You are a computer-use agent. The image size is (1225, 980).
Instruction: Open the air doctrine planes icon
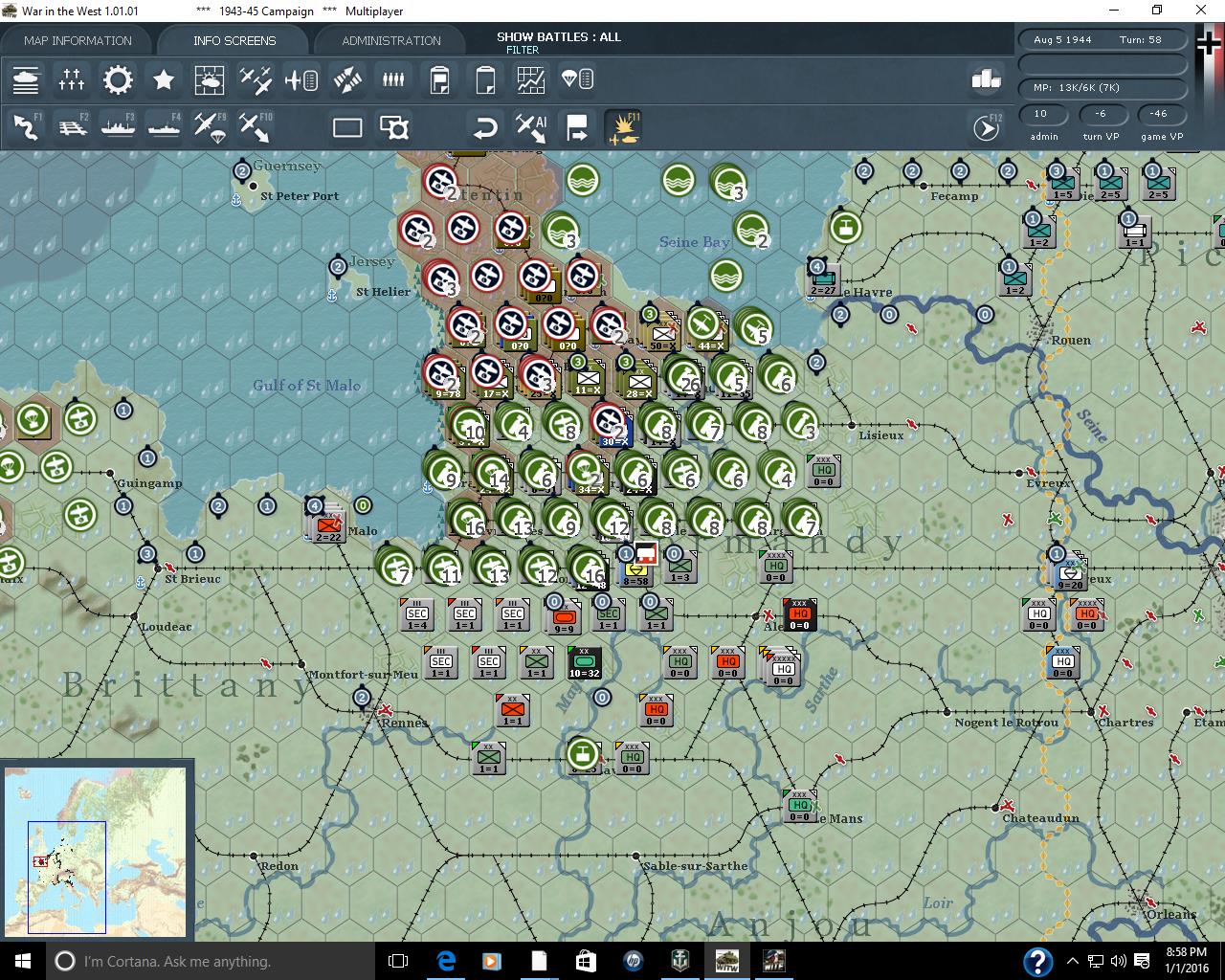[256, 79]
